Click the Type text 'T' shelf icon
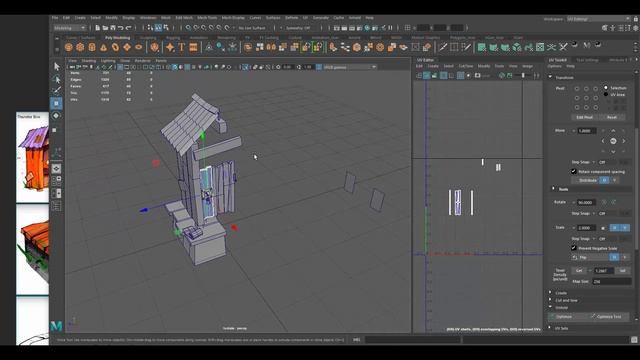 [182, 47]
